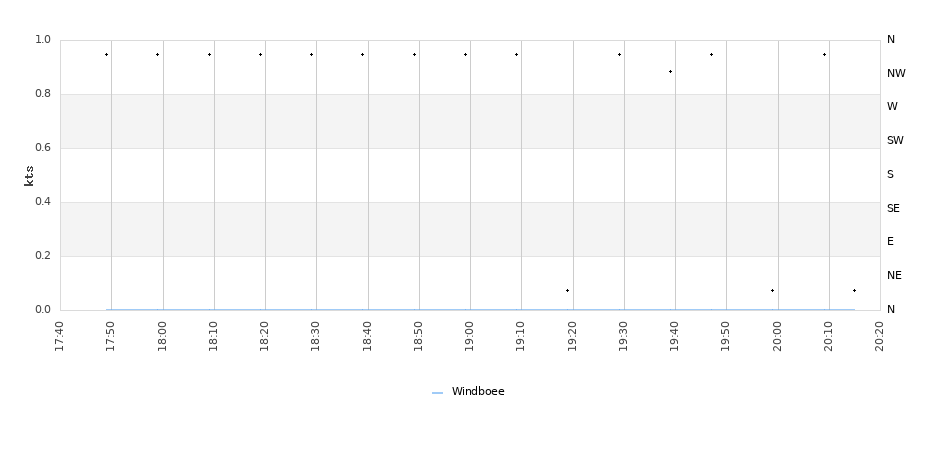Click the 0.4 value on y-axis

[x=43, y=201]
